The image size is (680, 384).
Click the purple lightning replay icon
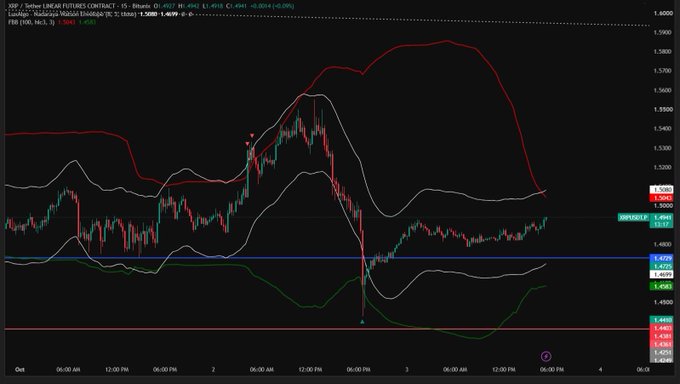[546, 356]
